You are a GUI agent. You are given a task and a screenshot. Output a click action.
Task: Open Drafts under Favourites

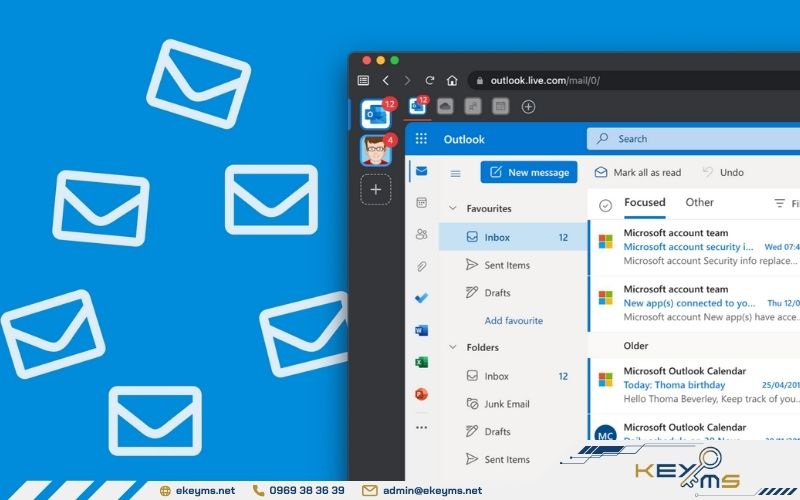tap(513, 292)
